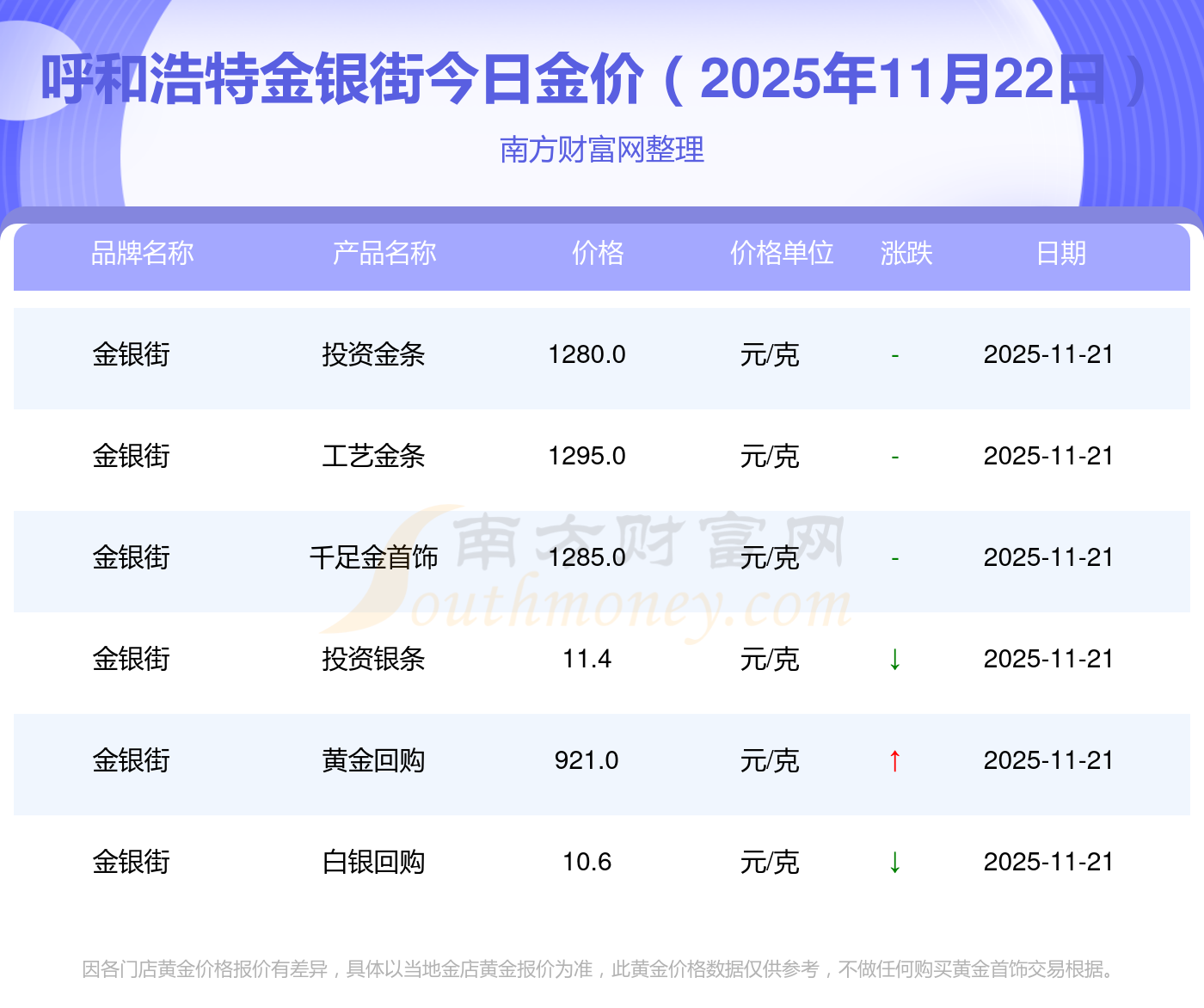1204x1008 pixels.
Task: Click the 1295.0 price of 工艺金条
Action: 587,457
